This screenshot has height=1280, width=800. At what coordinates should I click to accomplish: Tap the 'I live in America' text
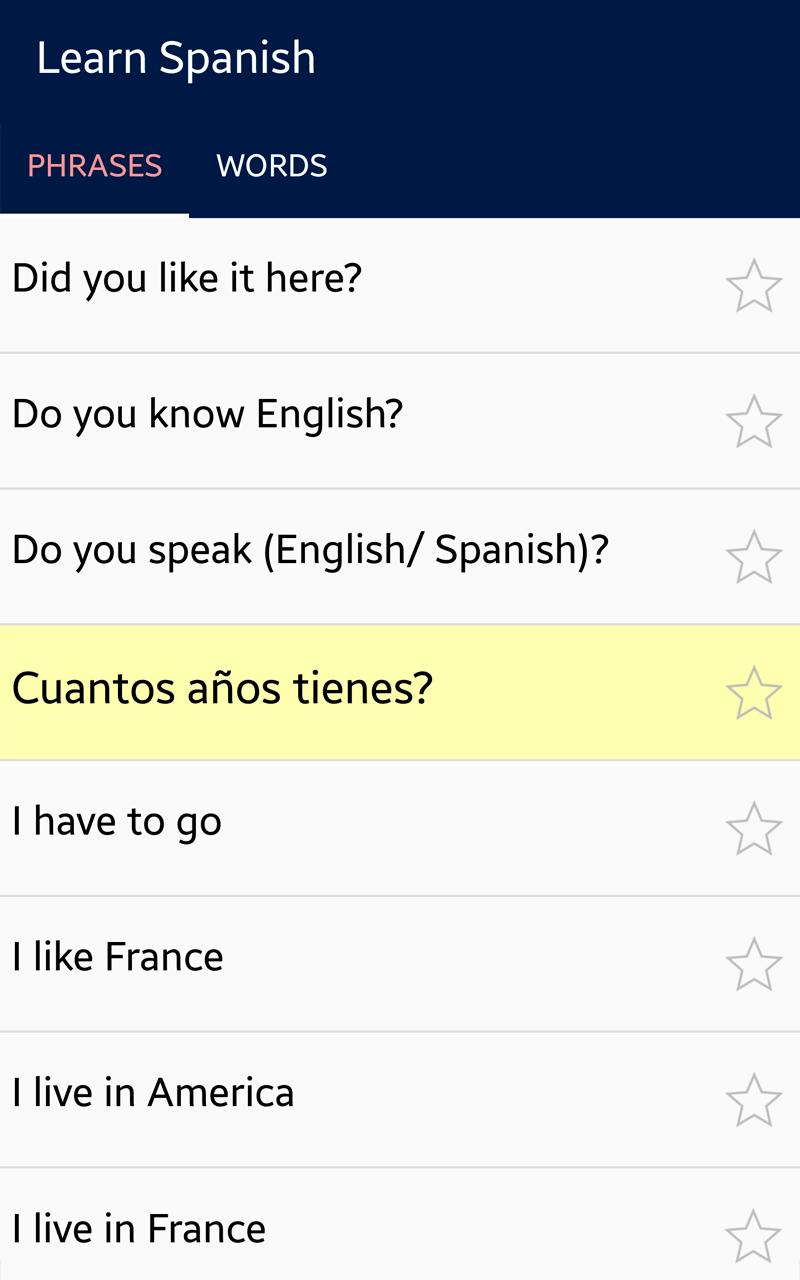[153, 1093]
